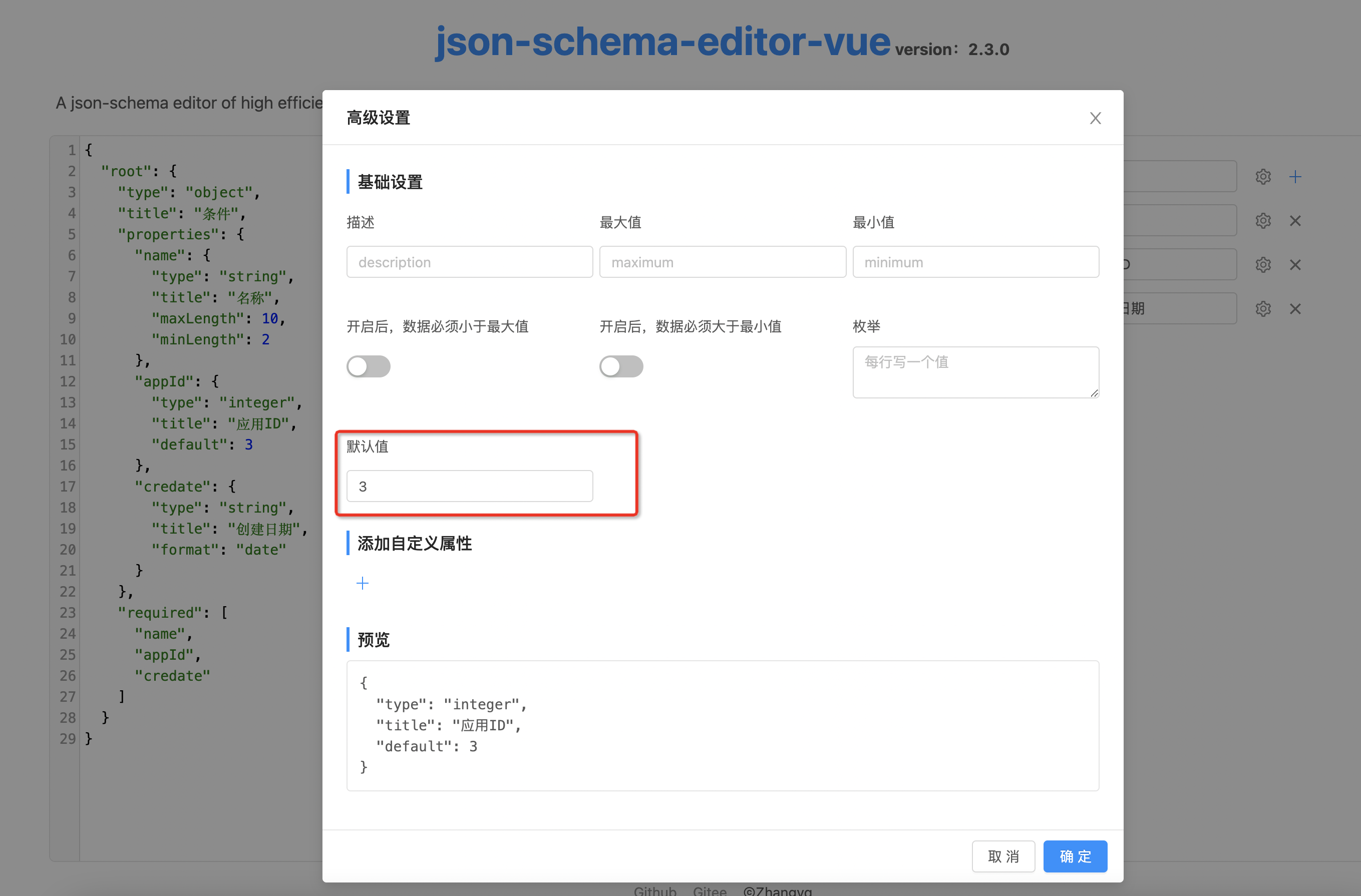The image size is (1361, 896).
Task: Click the blue plus icon to add child node
Action: 1295,177
